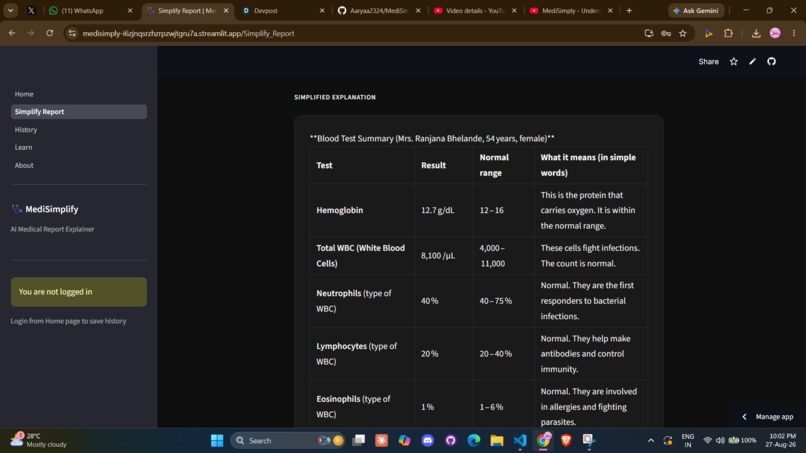806x453 pixels.
Task: Open Wi-Fi network settings in tray
Action: coord(707,441)
